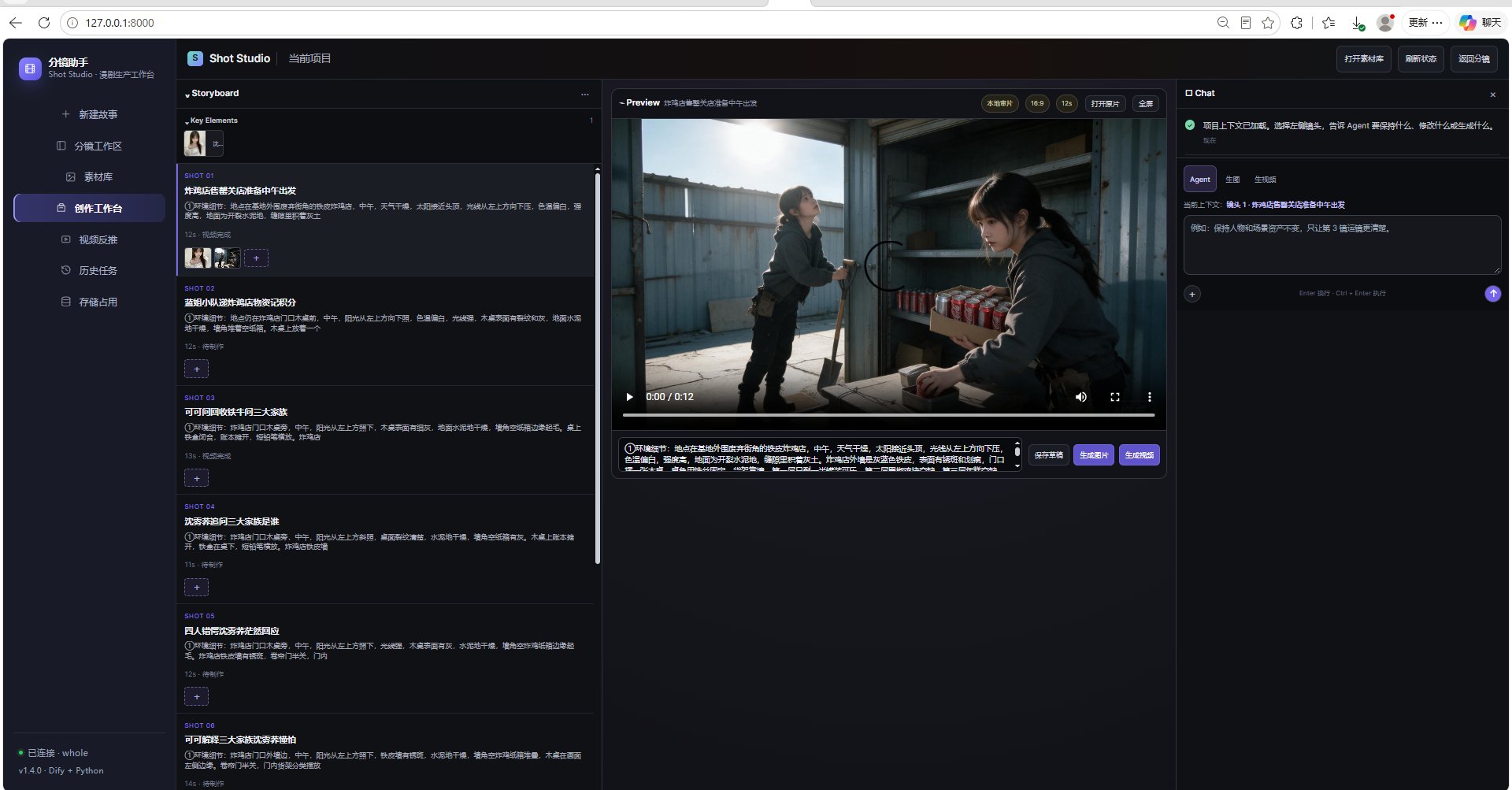Click 生成视频 button under preview

(1139, 455)
